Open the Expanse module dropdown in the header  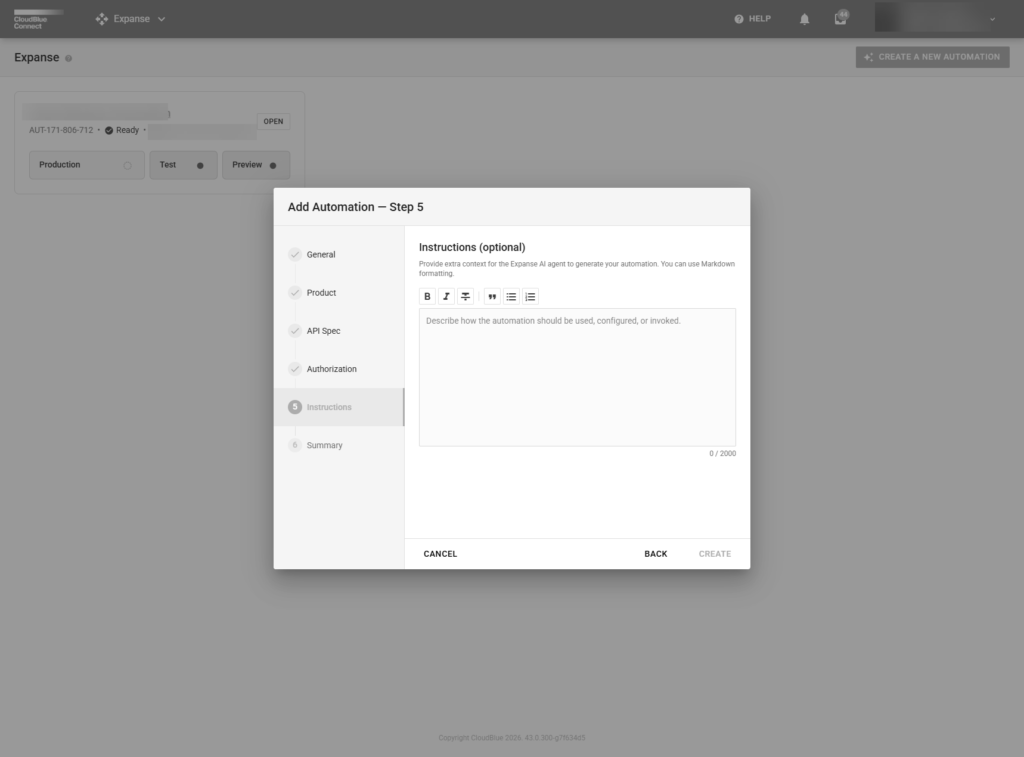pos(131,19)
